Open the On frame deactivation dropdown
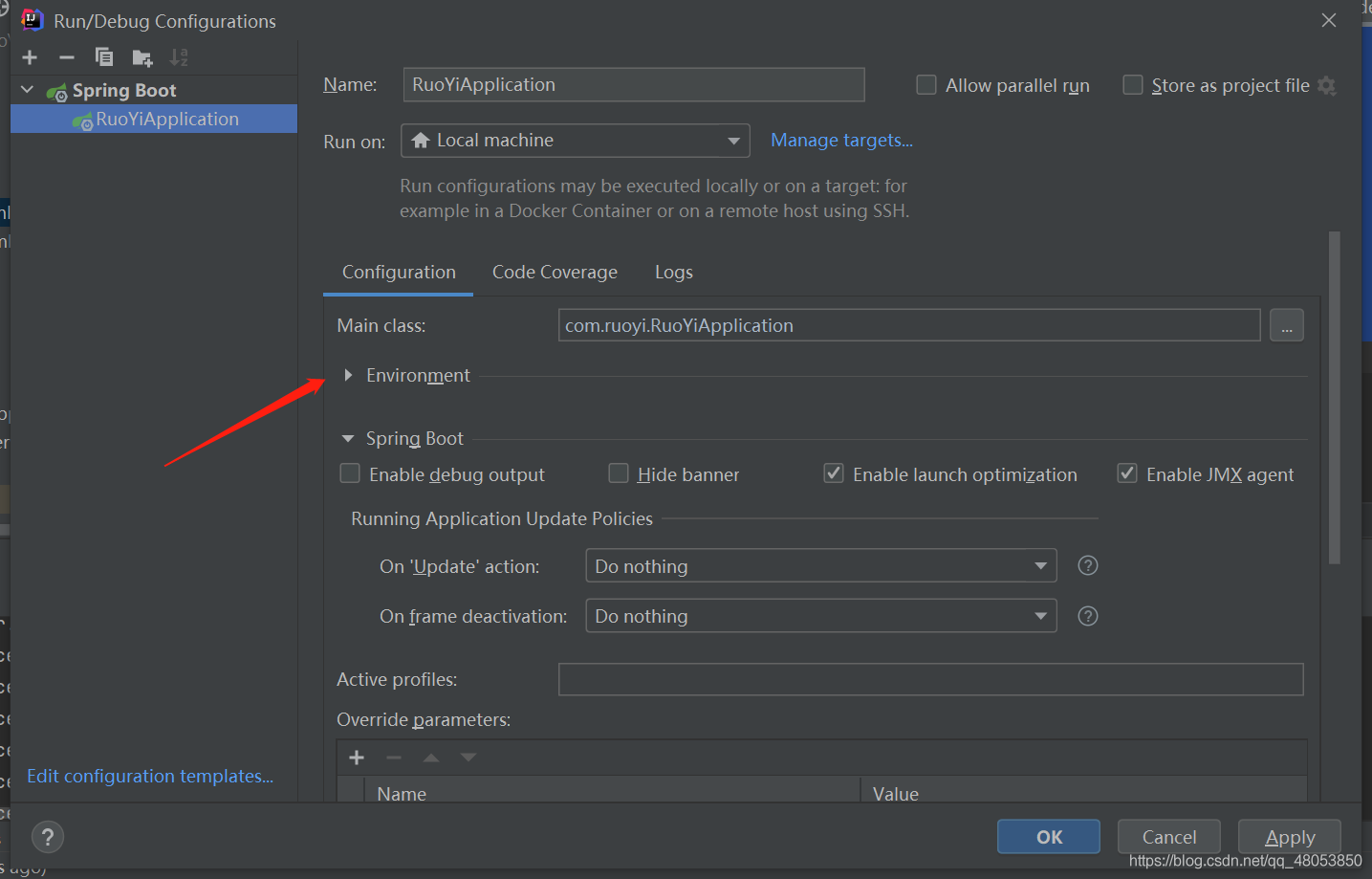 coord(1040,615)
